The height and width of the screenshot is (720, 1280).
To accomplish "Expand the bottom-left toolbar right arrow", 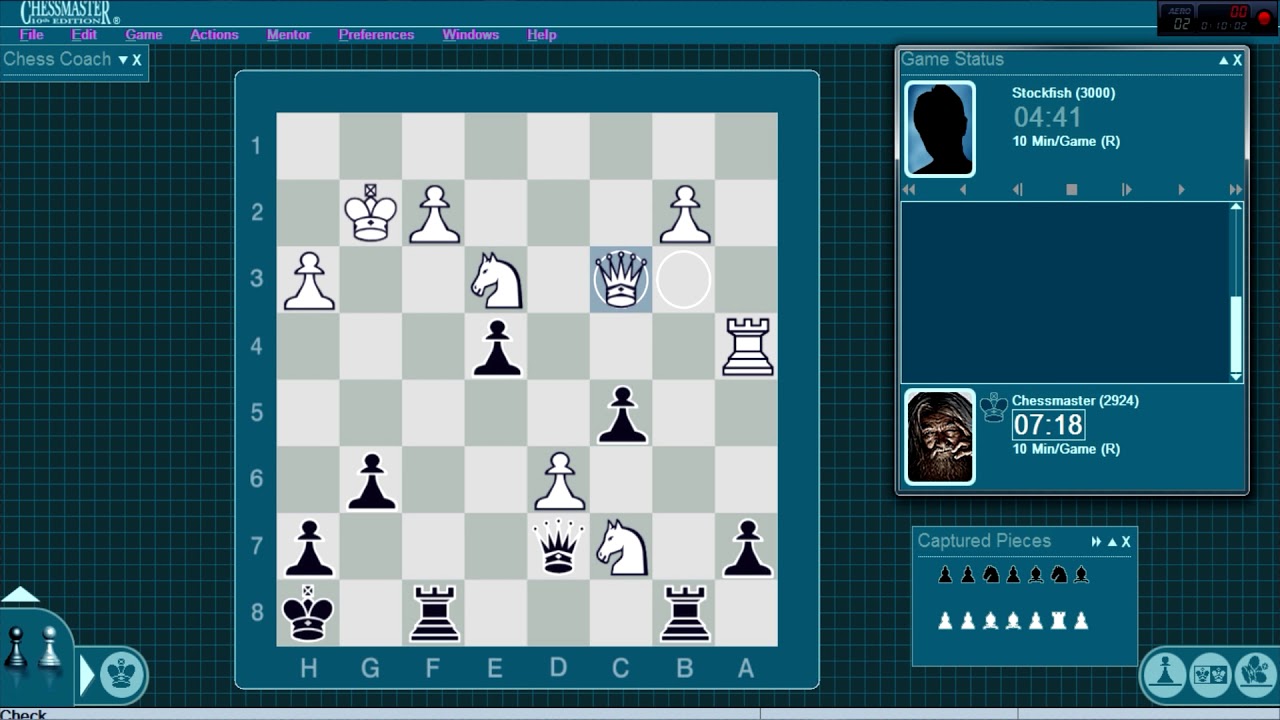I will (x=87, y=675).
